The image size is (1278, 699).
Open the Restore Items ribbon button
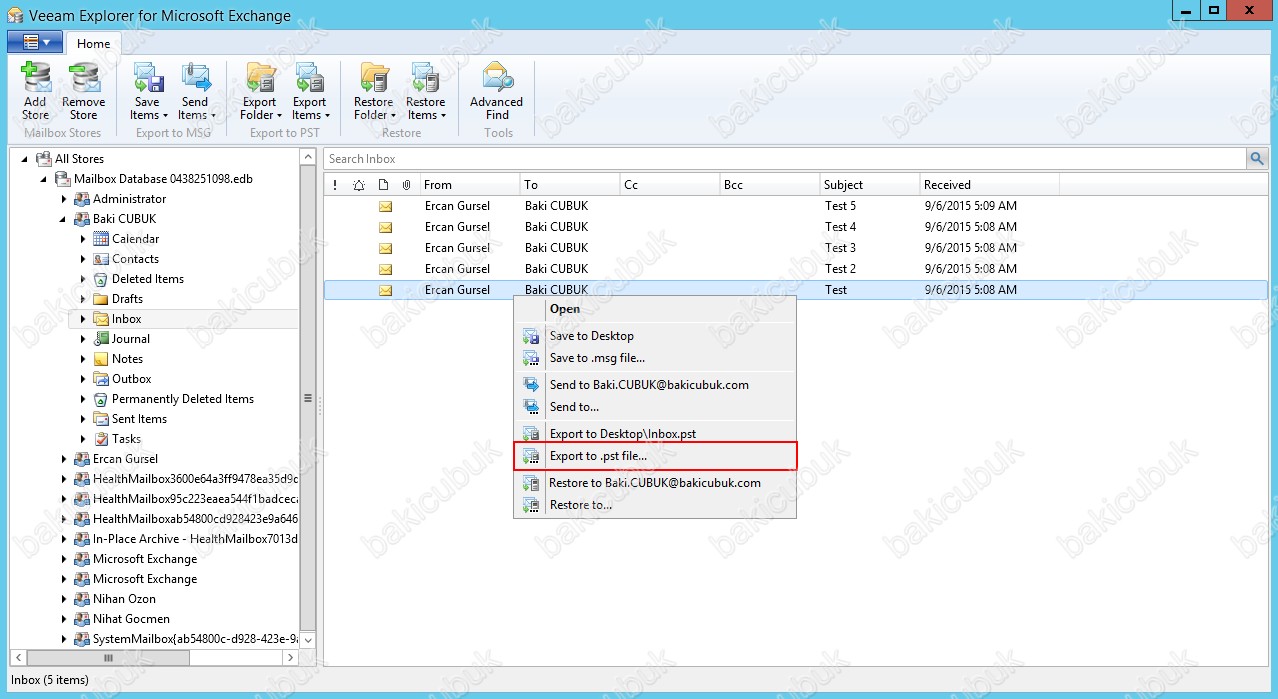pos(425,91)
